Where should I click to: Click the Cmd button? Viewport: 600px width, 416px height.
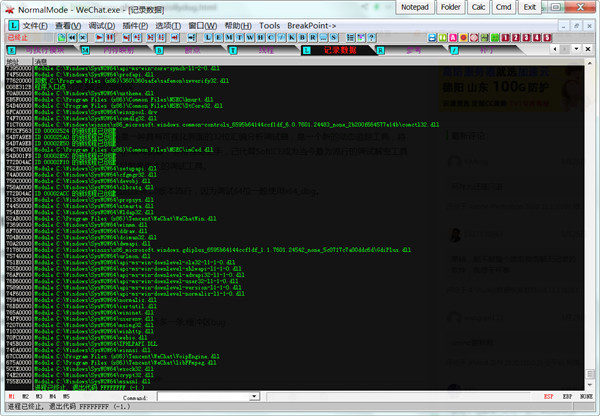[504, 7]
